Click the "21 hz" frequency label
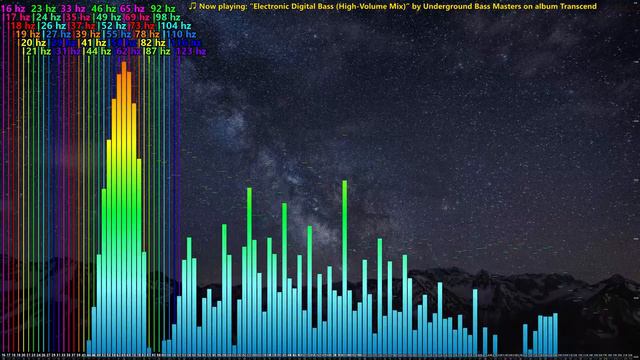 pyautogui.click(x=38, y=51)
